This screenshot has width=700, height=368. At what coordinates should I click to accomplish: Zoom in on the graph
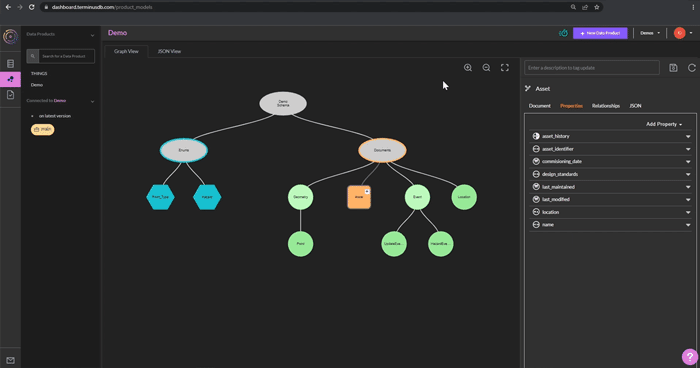(468, 68)
